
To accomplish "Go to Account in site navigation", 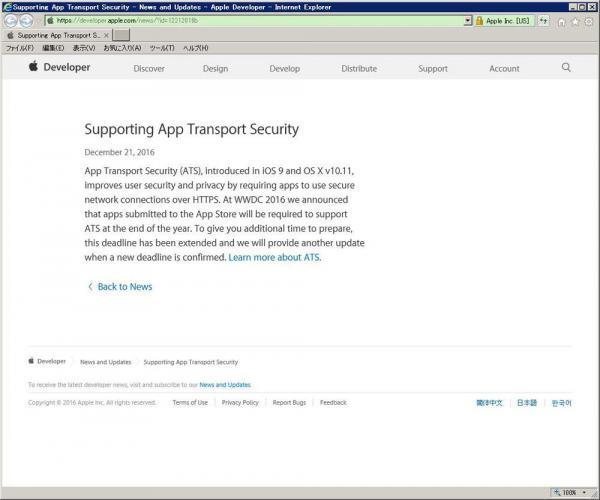I will click(504, 68).
